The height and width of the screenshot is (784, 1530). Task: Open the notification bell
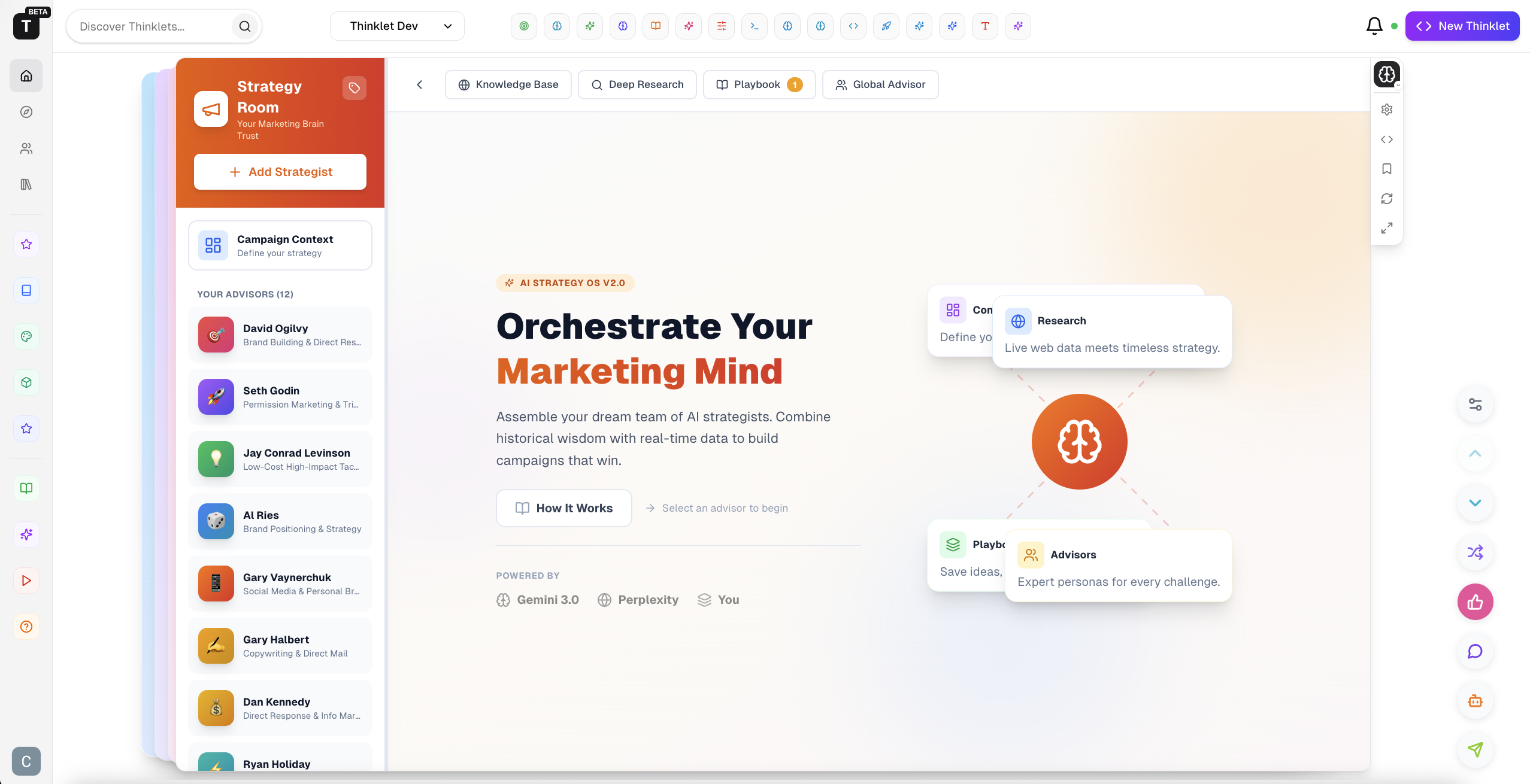click(1374, 26)
